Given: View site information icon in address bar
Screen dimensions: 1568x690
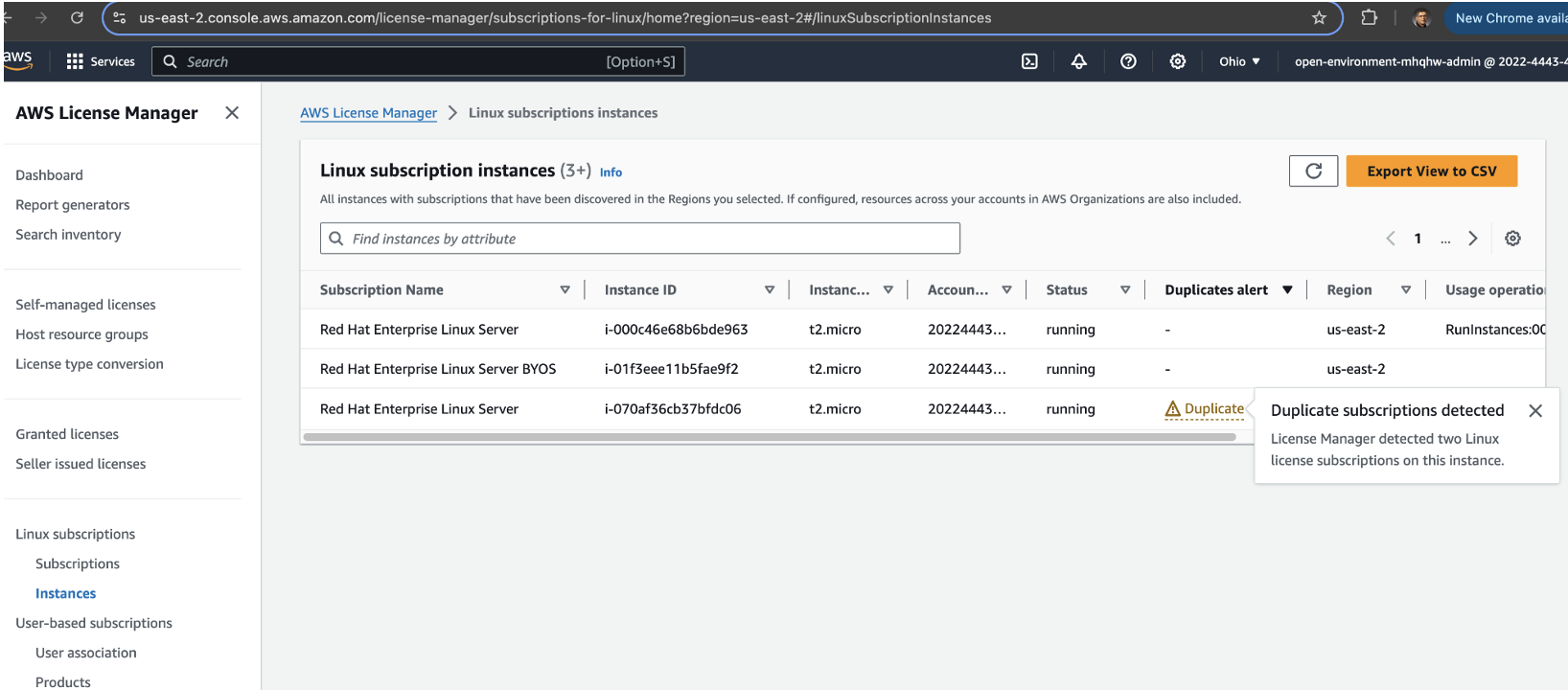Looking at the screenshot, I should pos(120,17).
